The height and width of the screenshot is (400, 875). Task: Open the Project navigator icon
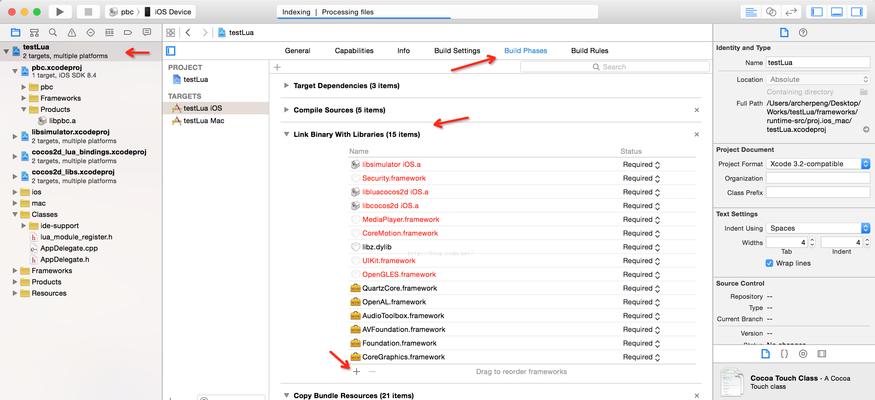[x=15, y=32]
